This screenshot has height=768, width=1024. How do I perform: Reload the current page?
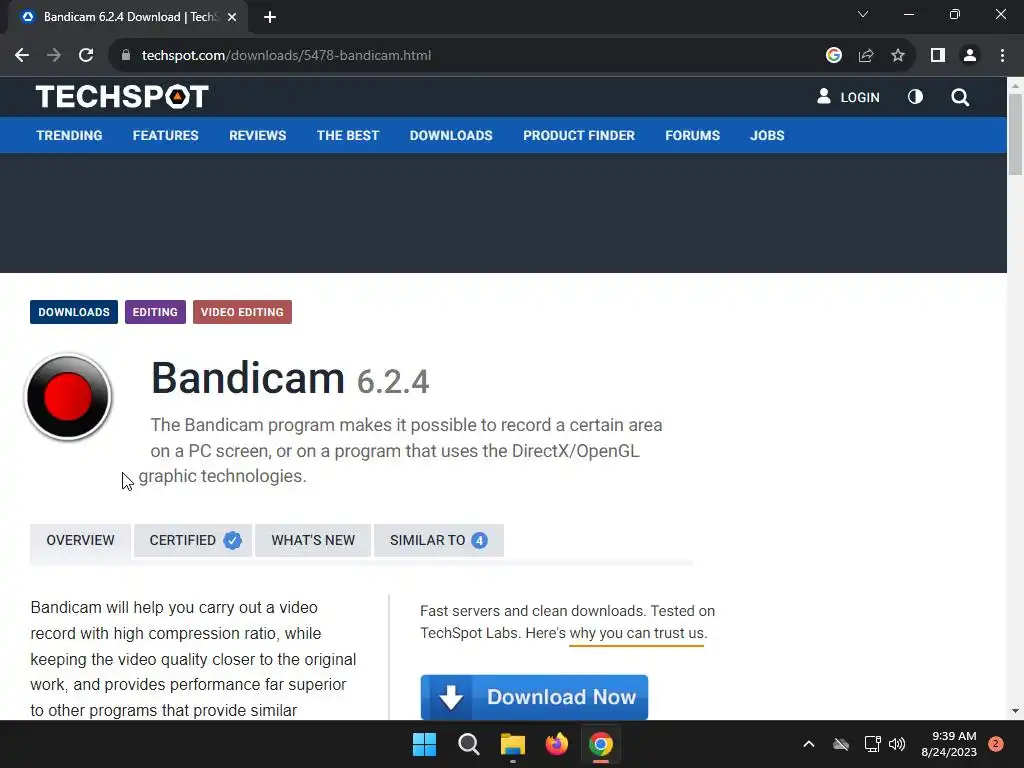[x=86, y=56]
